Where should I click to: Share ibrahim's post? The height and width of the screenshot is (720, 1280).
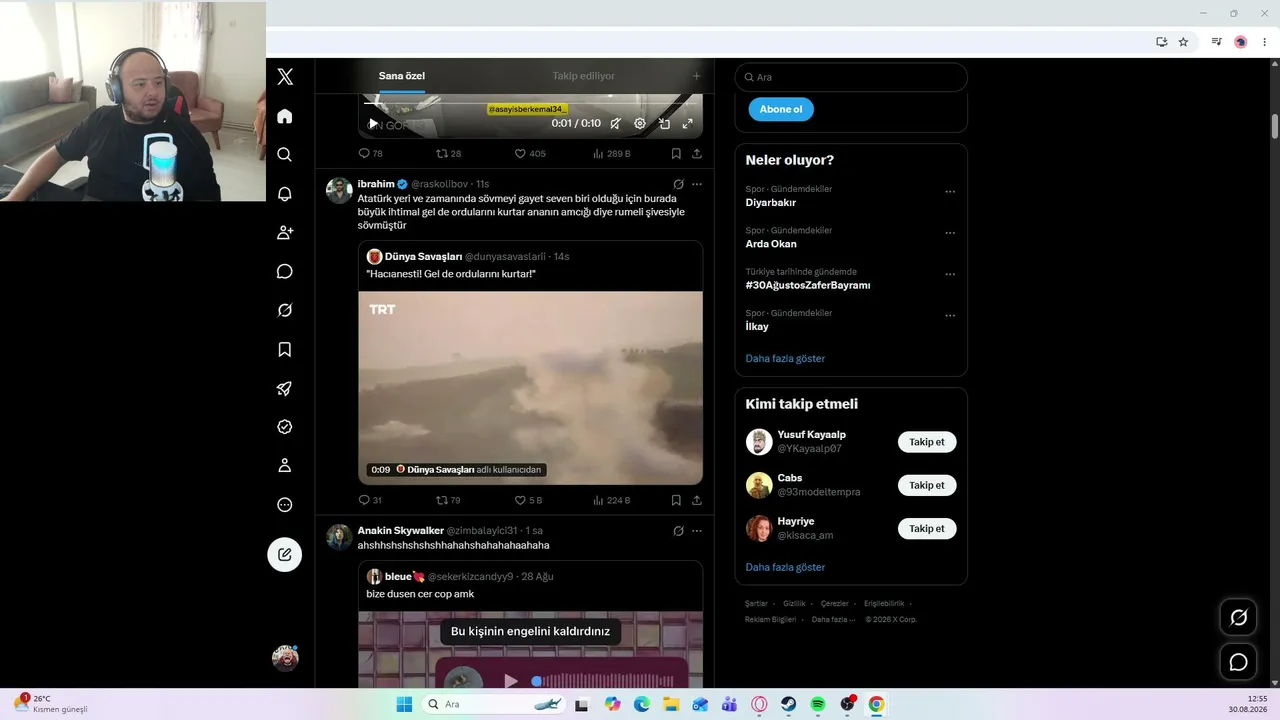[x=697, y=500]
